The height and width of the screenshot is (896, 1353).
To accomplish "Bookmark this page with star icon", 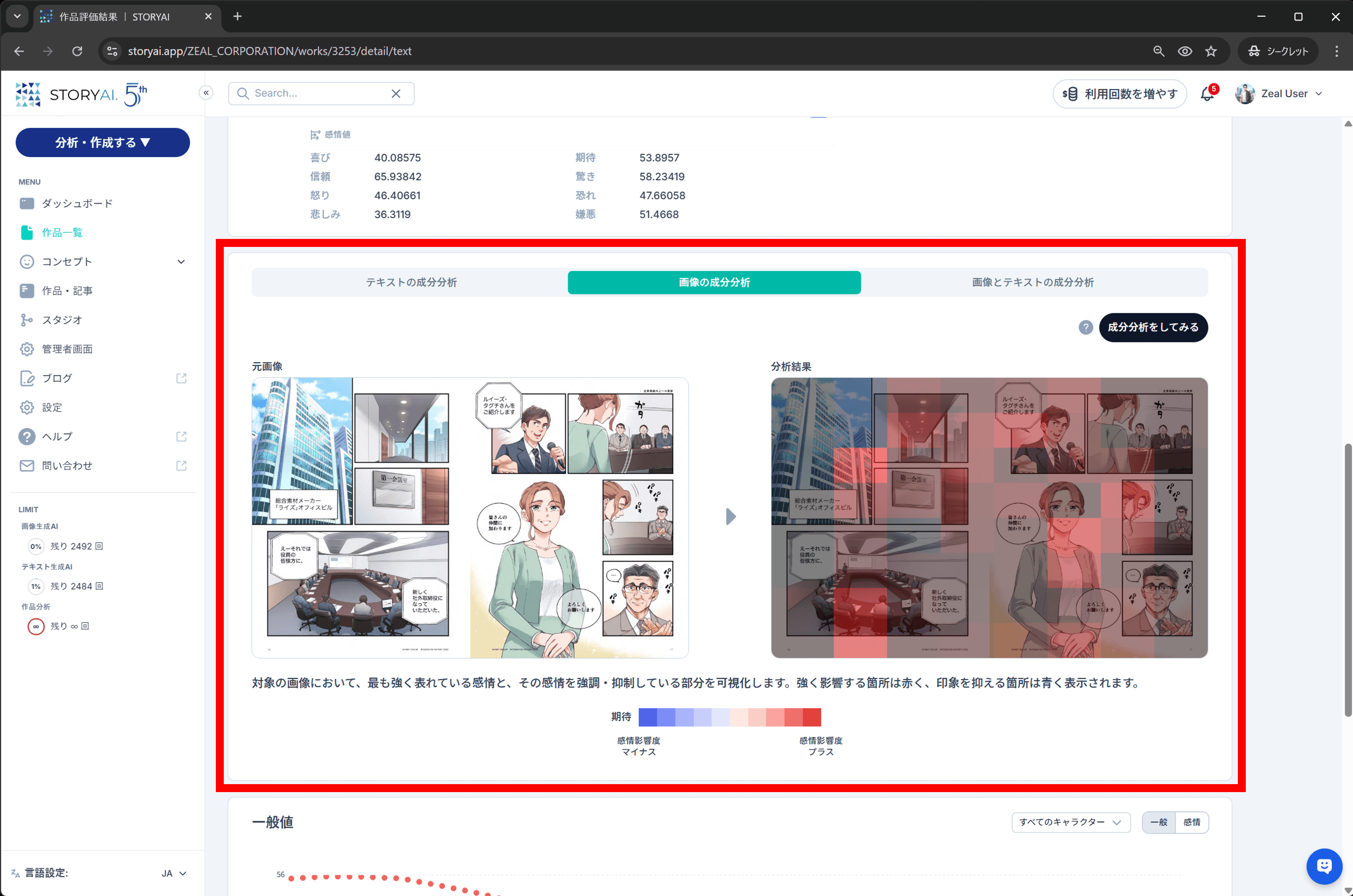I will pos(1211,51).
